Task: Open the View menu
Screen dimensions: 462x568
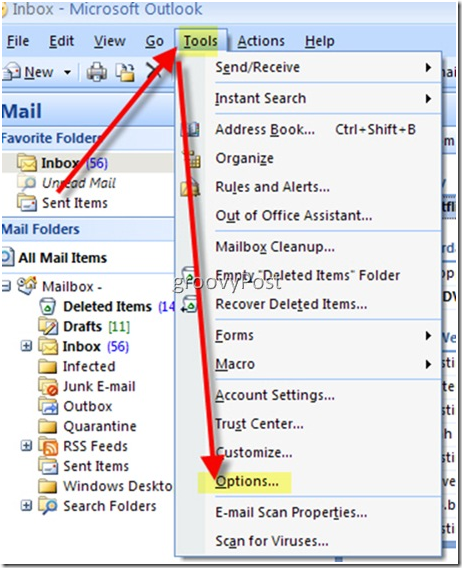Action: click(109, 41)
